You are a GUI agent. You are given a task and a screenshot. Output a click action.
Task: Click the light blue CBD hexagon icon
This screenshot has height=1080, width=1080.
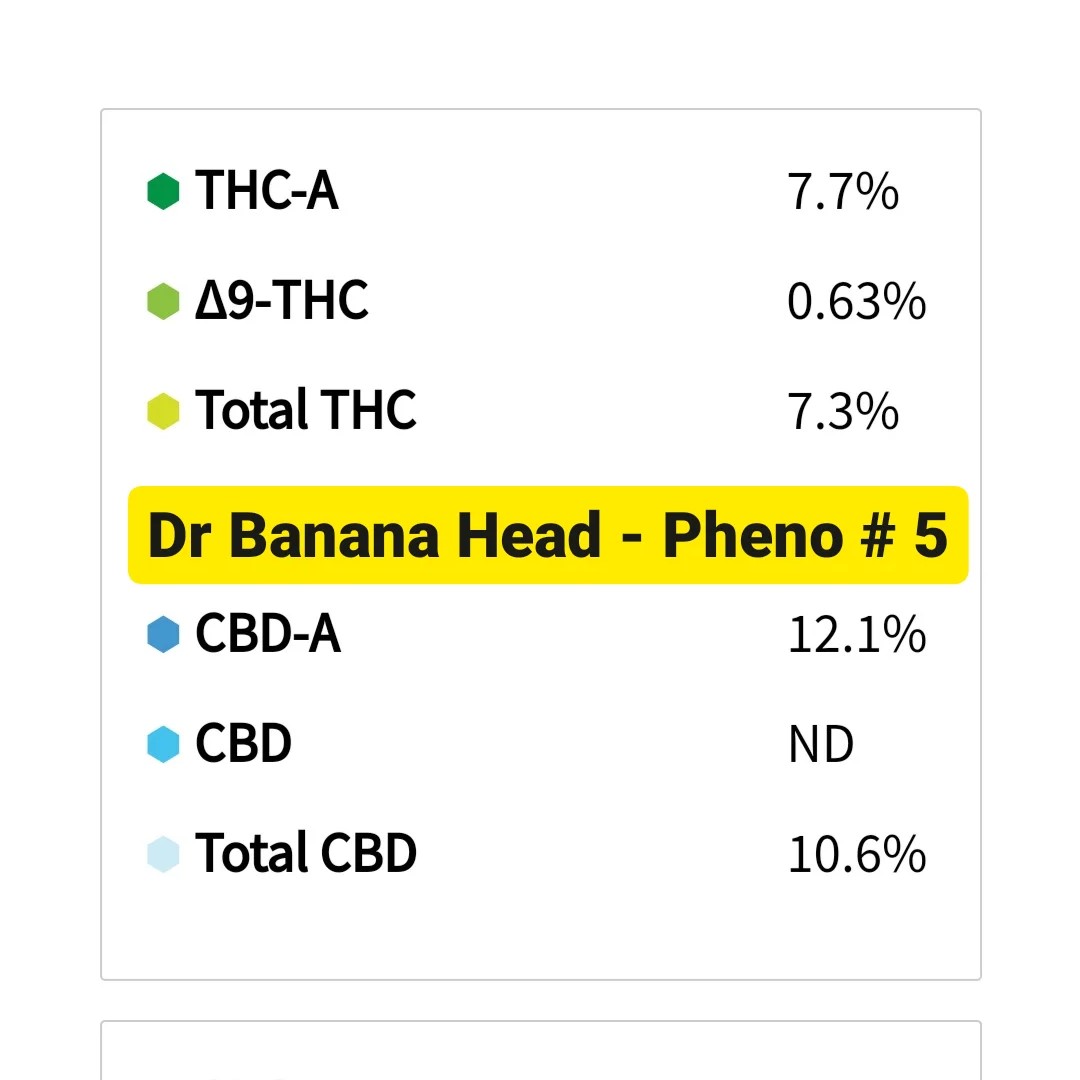(163, 745)
